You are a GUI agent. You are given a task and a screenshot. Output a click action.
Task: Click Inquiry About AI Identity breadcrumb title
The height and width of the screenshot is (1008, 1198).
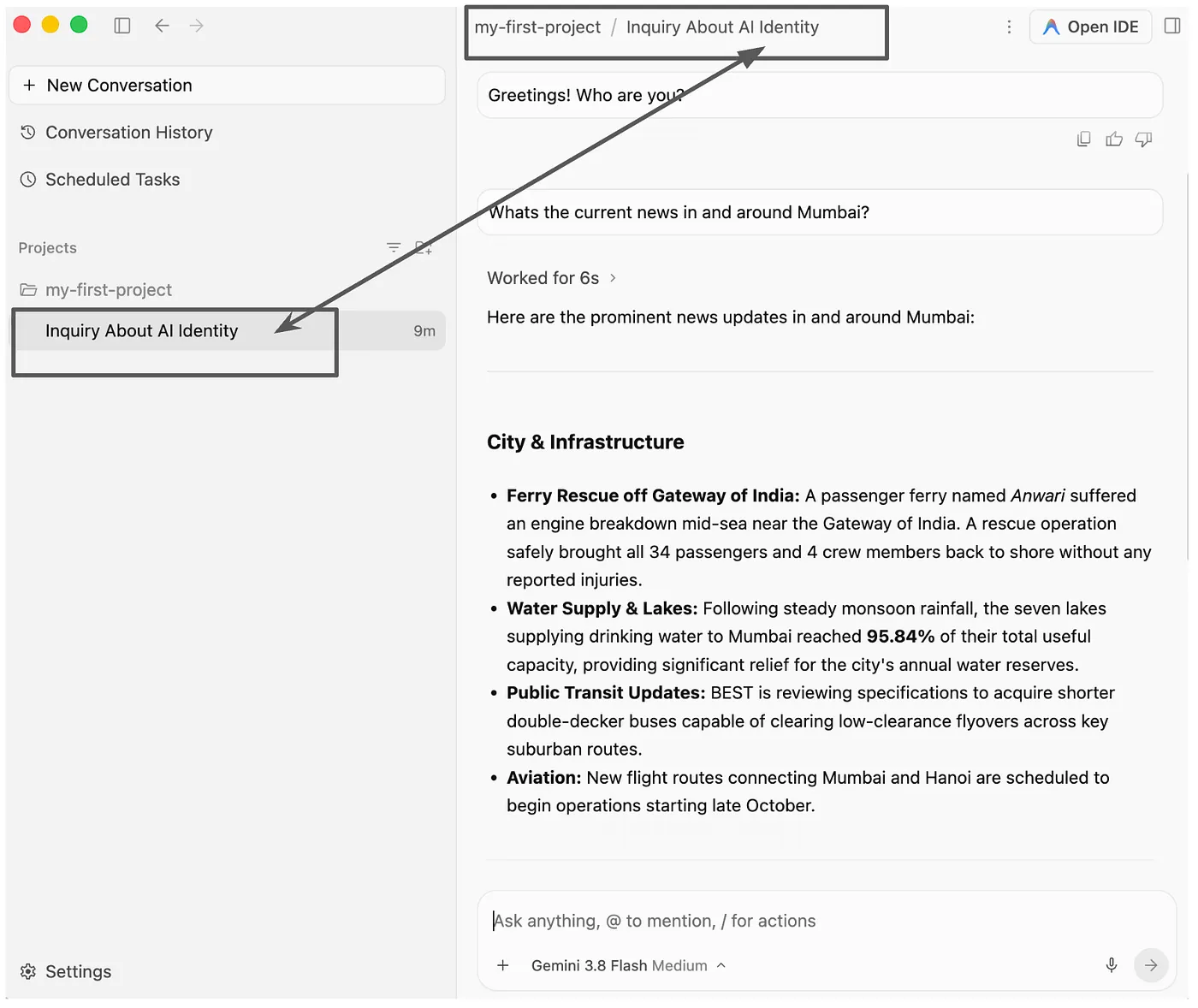coord(722,27)
